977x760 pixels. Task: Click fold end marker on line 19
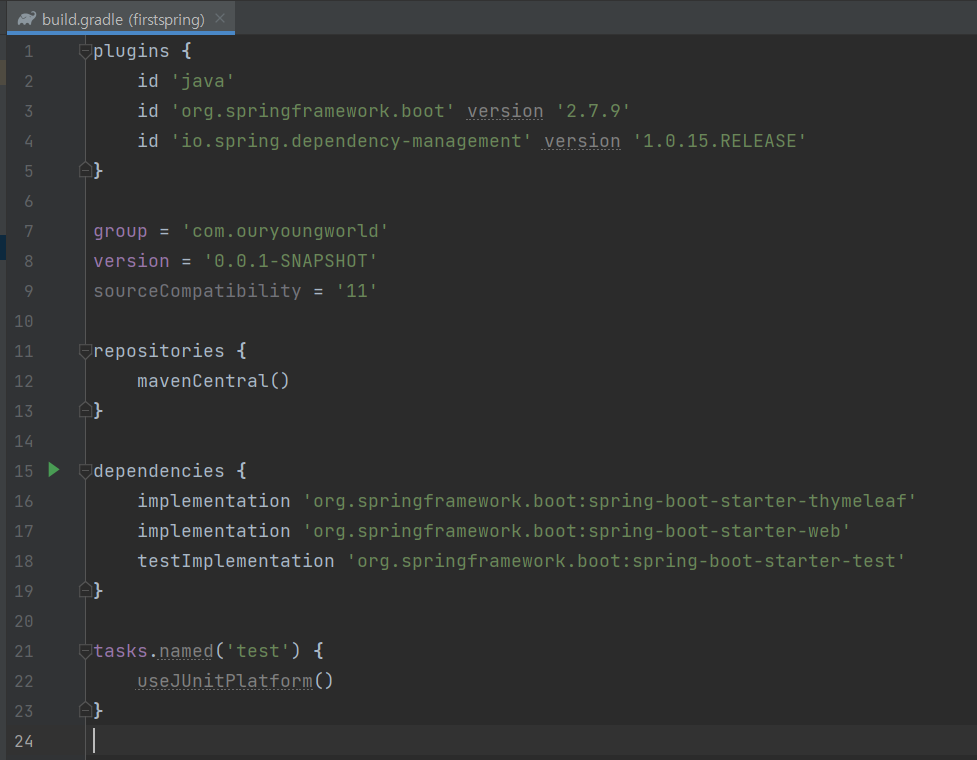click(x=85, y=589)
